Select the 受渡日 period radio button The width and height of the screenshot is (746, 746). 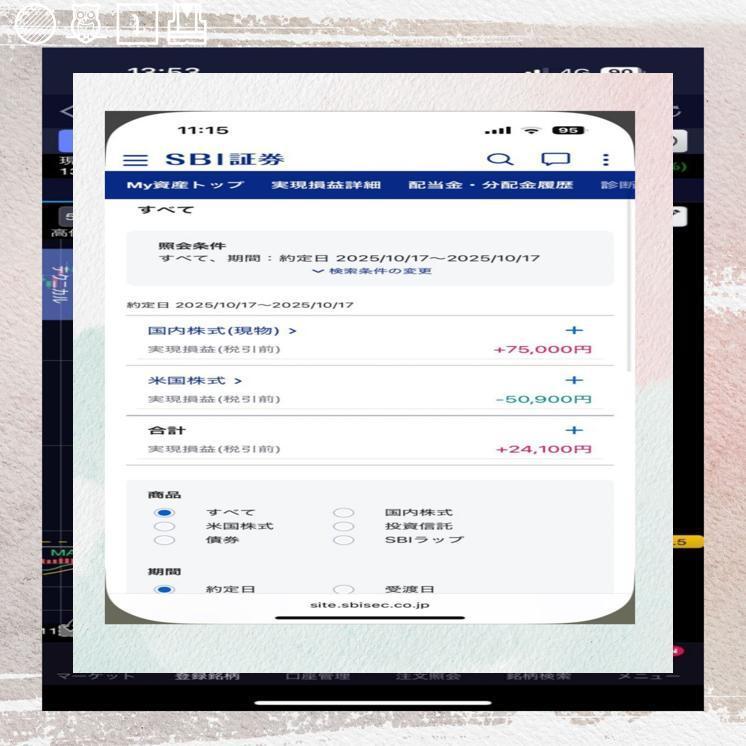[344, 589]
